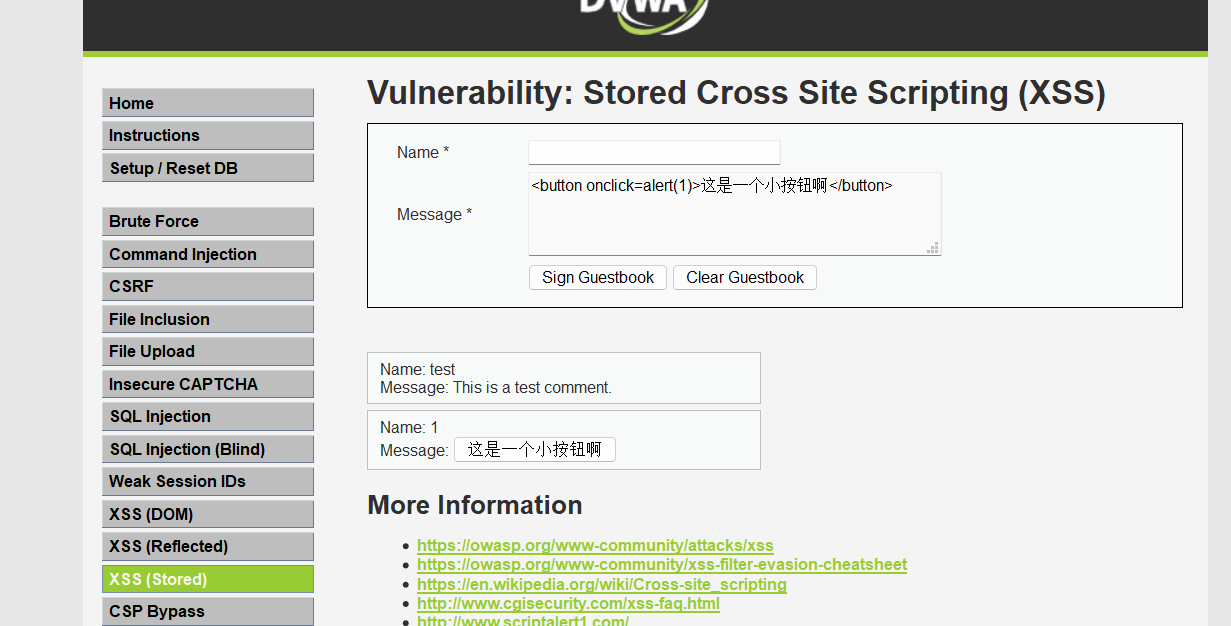Open the Instructions page
Image resolution: width=1231 pixels, height=626 pixels.
click(x=208, y=135)
